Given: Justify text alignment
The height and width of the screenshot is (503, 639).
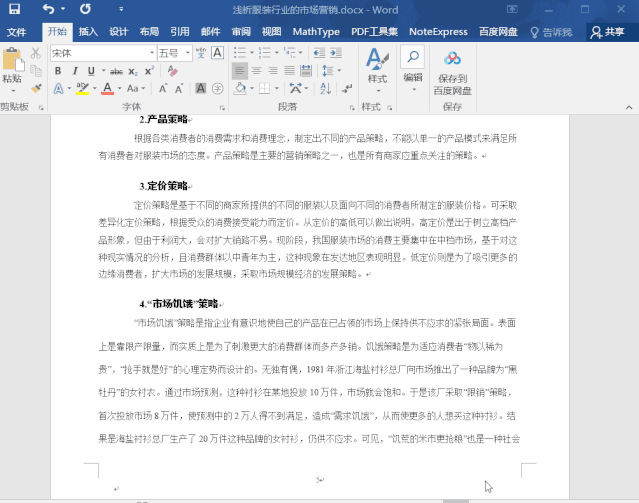Looking at the screenshot, I should coord(289,71).
